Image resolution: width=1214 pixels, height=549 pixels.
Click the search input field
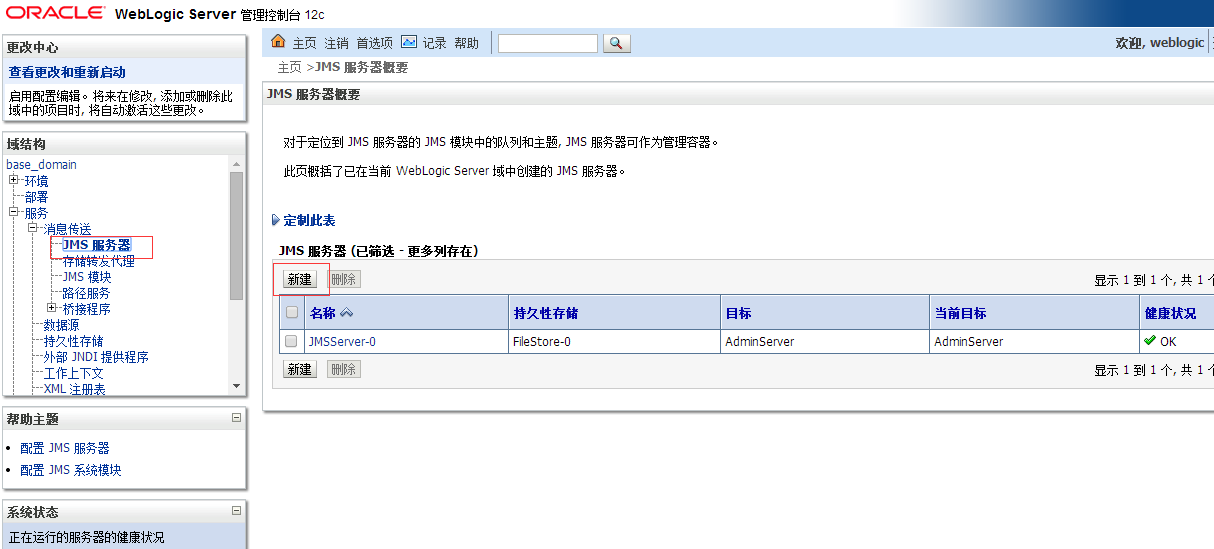coord(547,43)
